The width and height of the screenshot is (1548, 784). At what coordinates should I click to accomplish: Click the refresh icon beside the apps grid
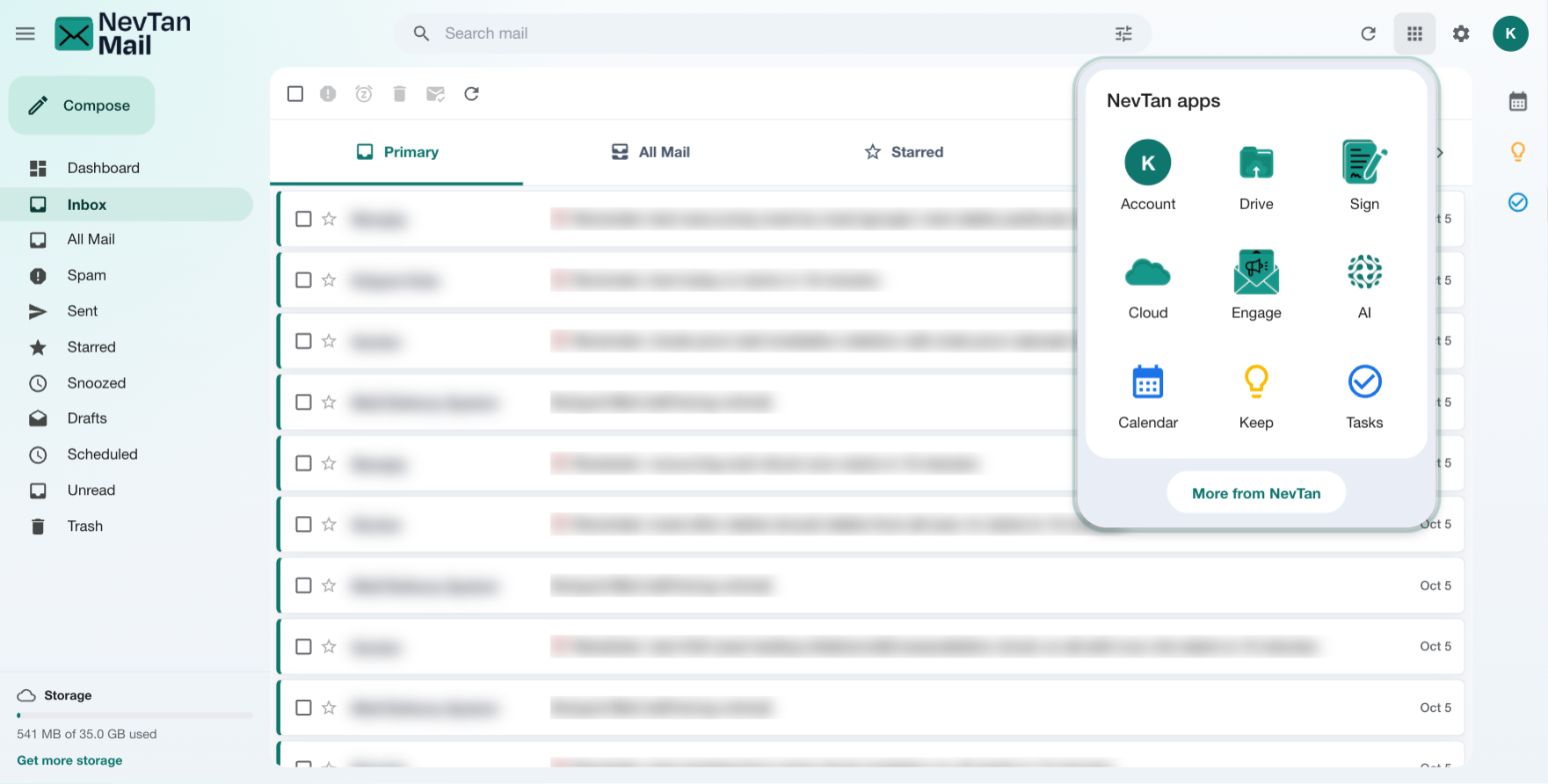pyautogui.click(x=1368, y=33)
